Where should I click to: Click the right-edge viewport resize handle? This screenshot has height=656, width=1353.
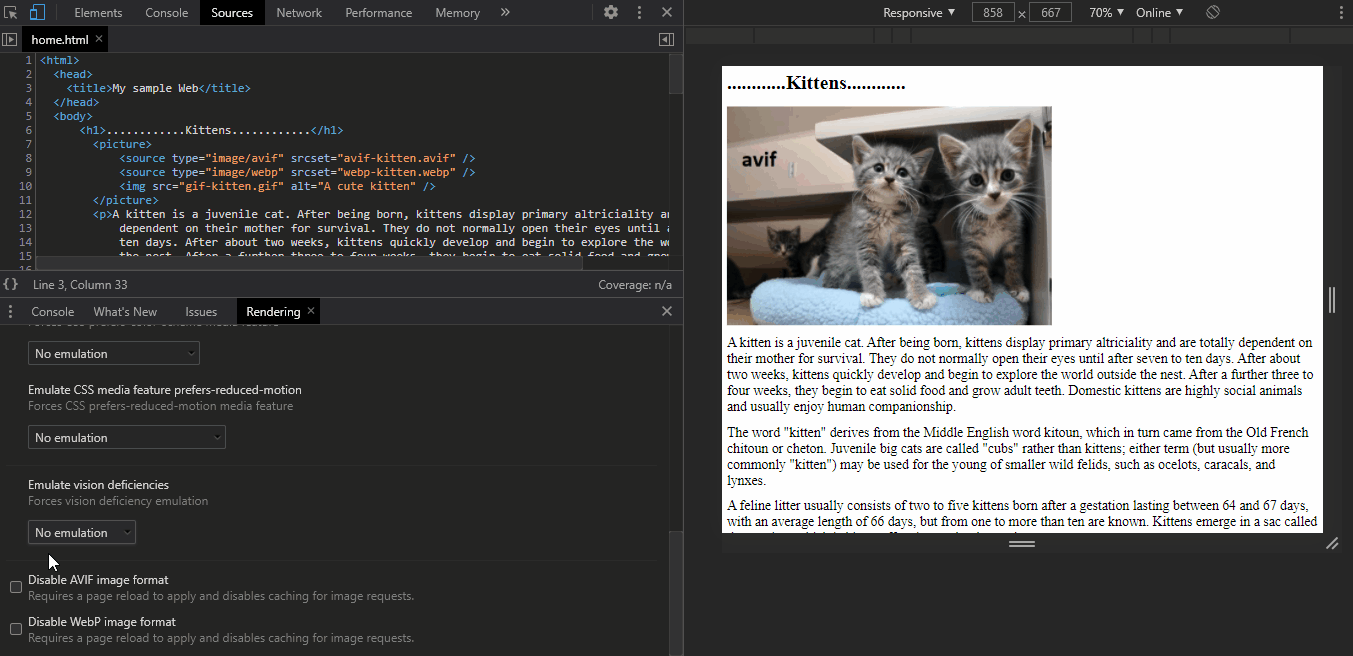1331,299
